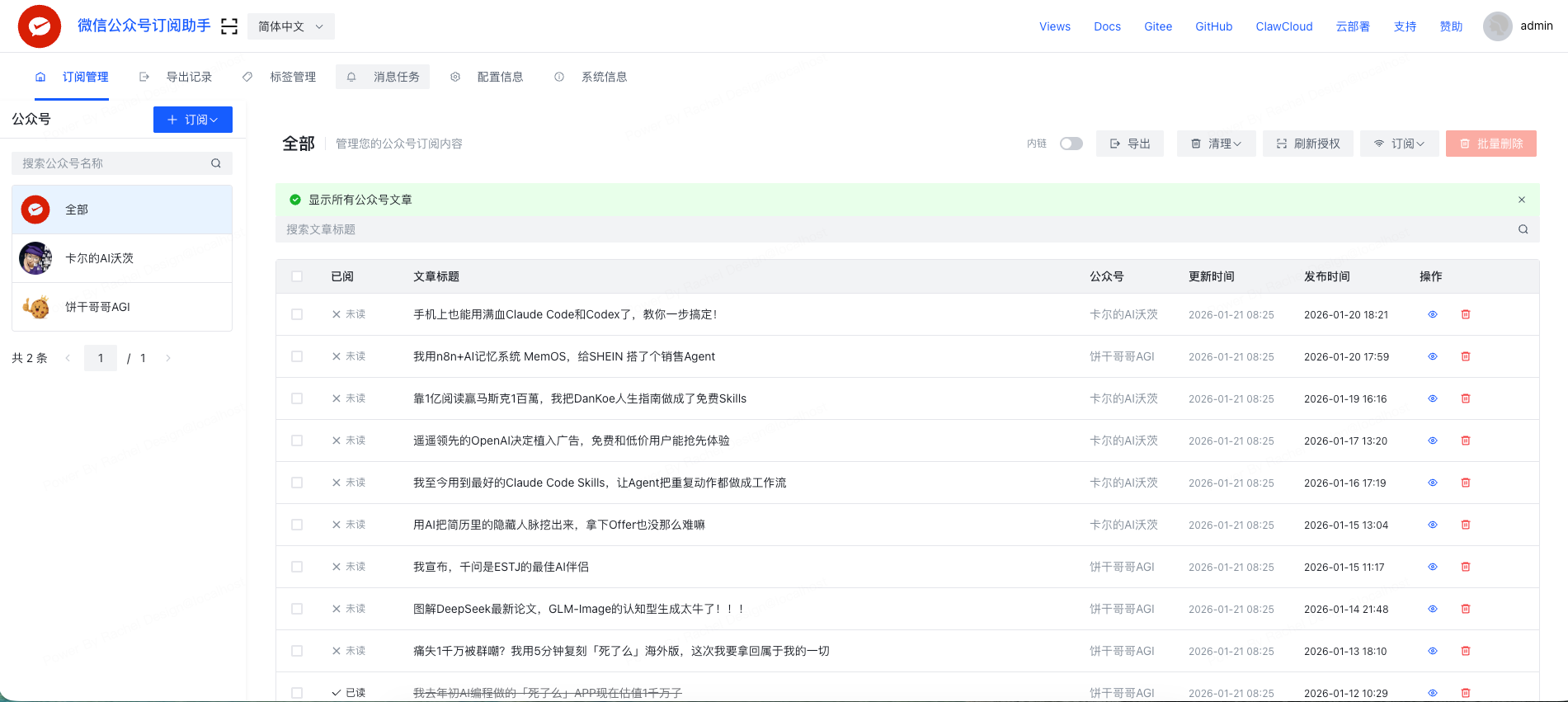Check the row 我至今用到最好的Claude Code Skills
The height and width of the screenshot is (702, 1568).
click(x=297, y=483)
